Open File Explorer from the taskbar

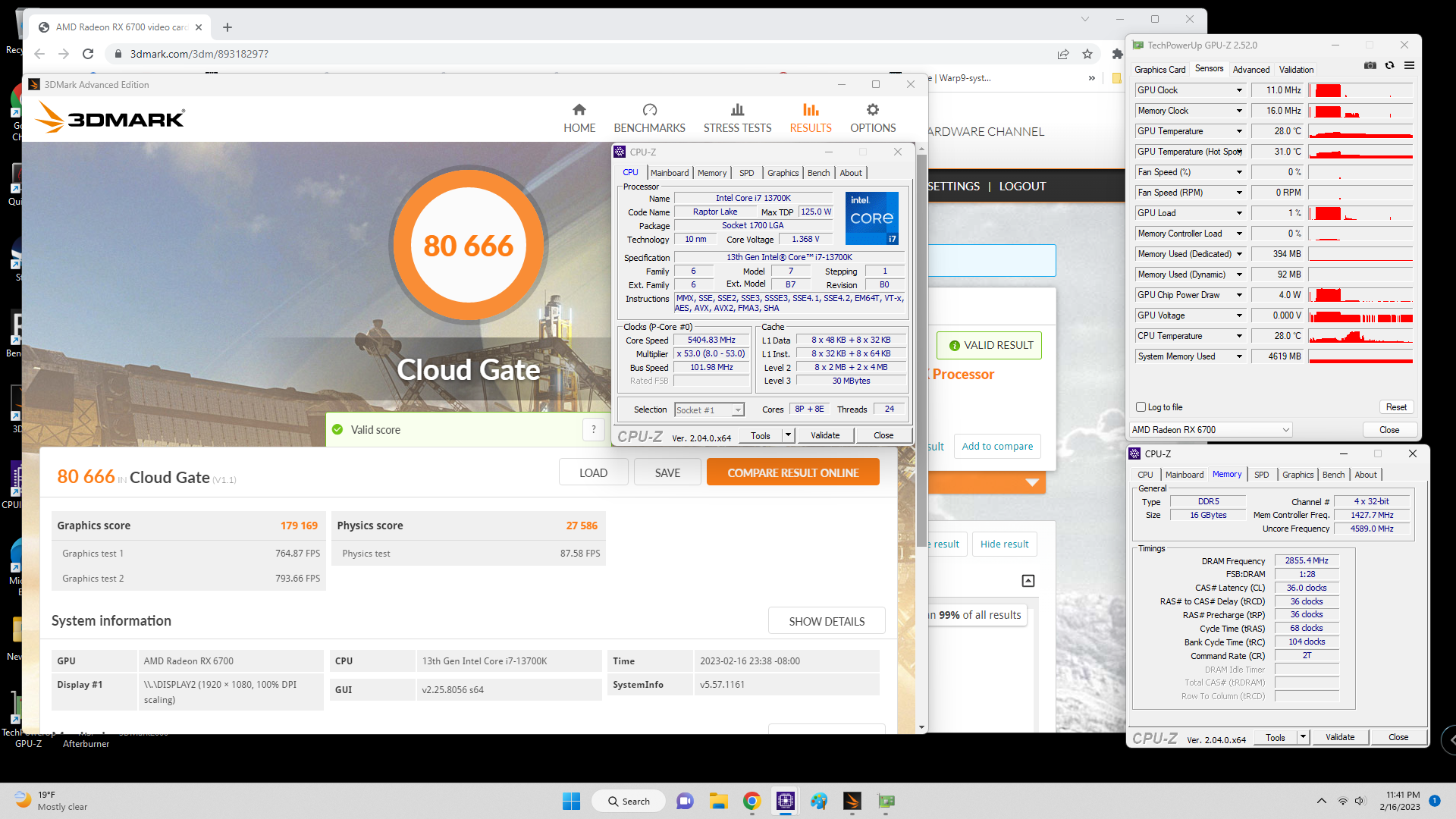point(718,801)
